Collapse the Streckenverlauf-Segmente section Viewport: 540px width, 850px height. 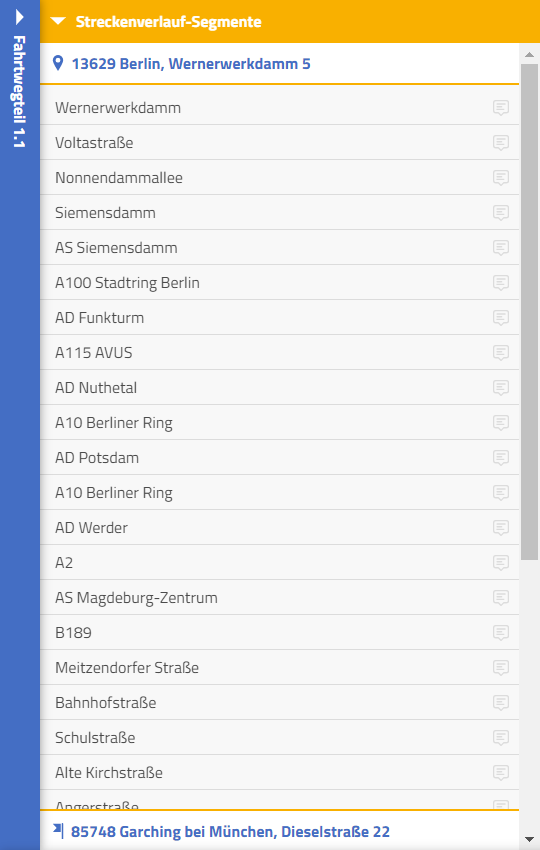[58, 22]
